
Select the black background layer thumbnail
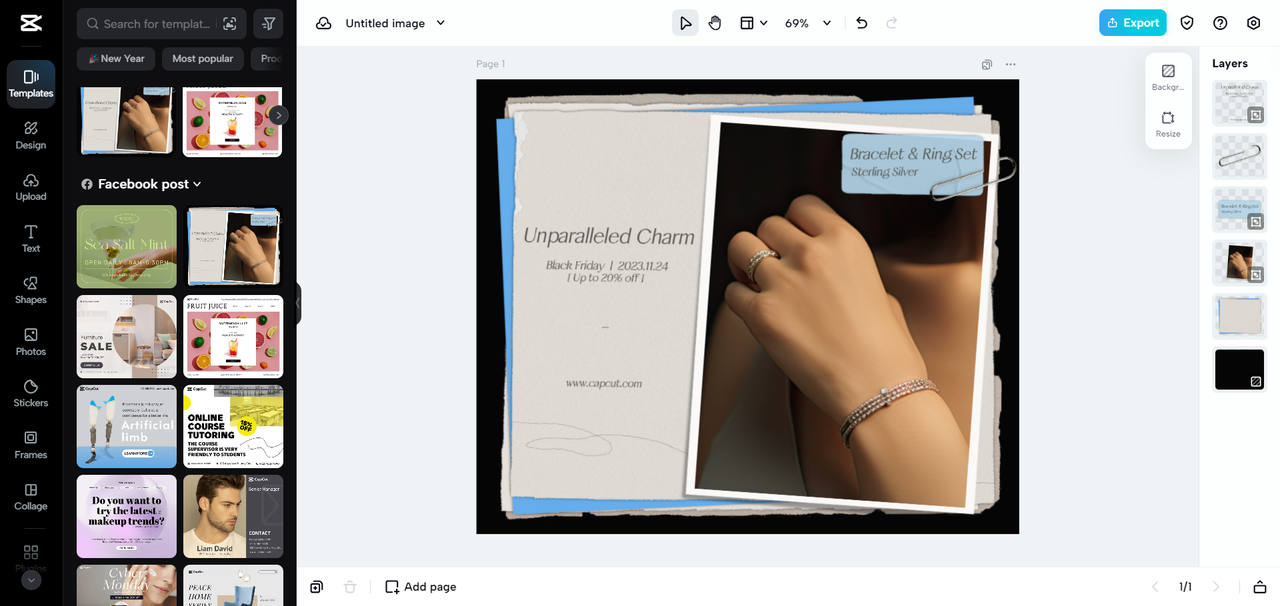(x=1239, y=369)
